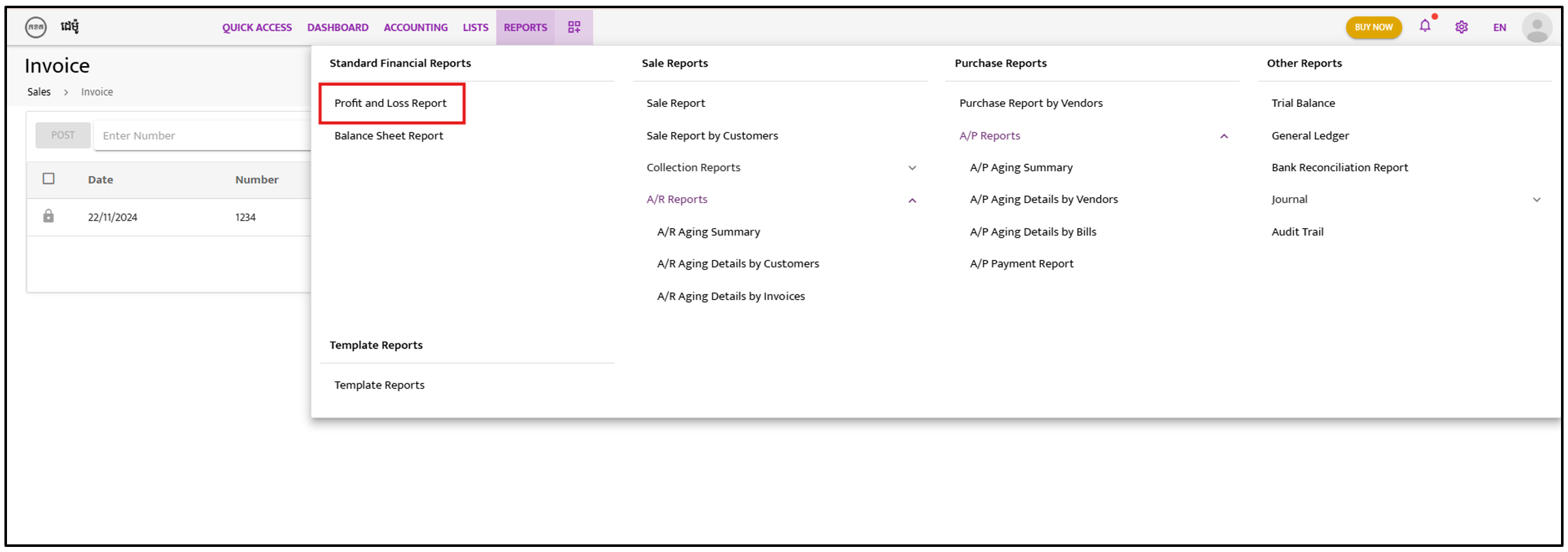Click the BUY NOW button

click(x=1373, y=27)
